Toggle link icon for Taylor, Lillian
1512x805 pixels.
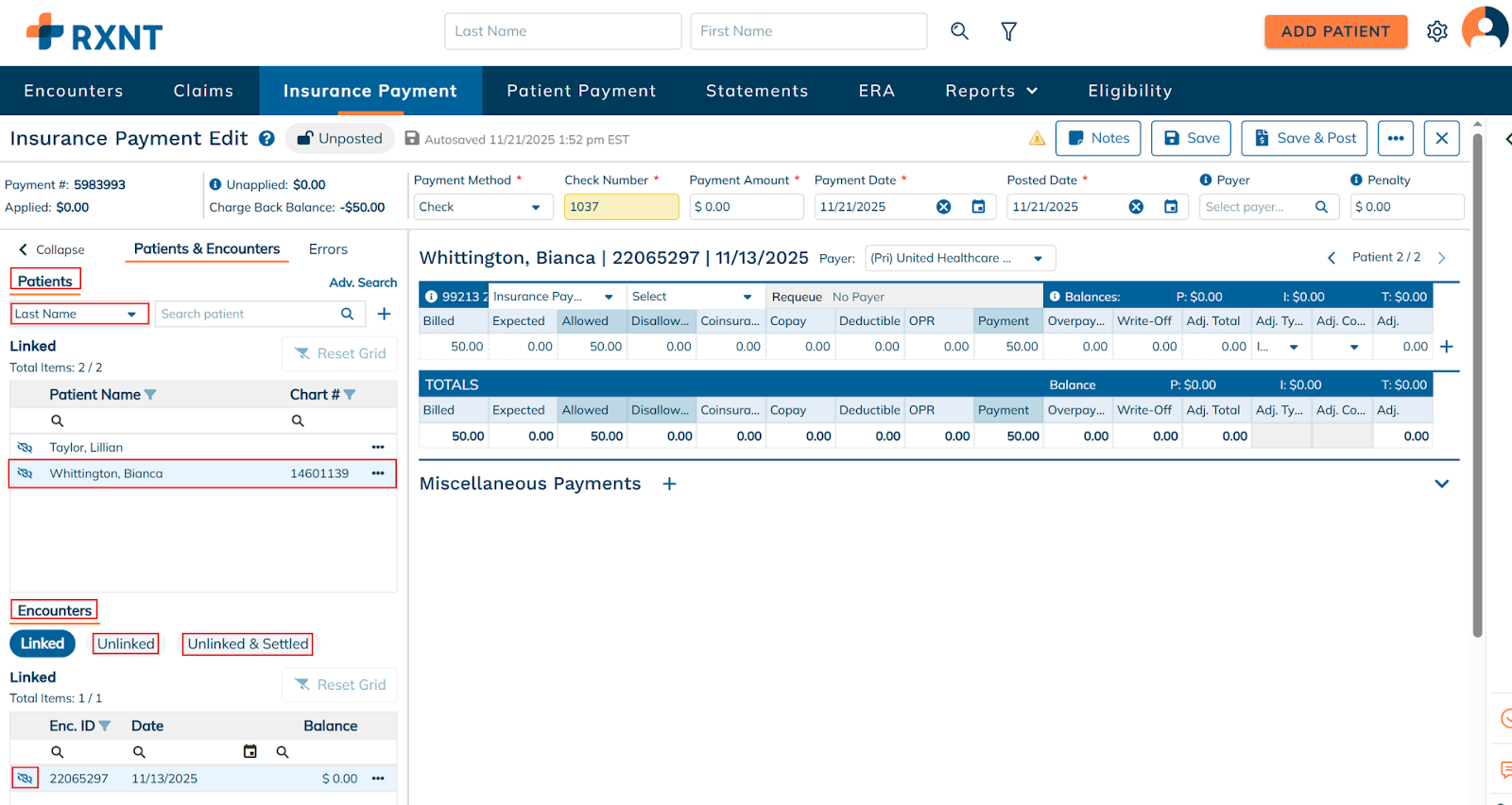26,447
